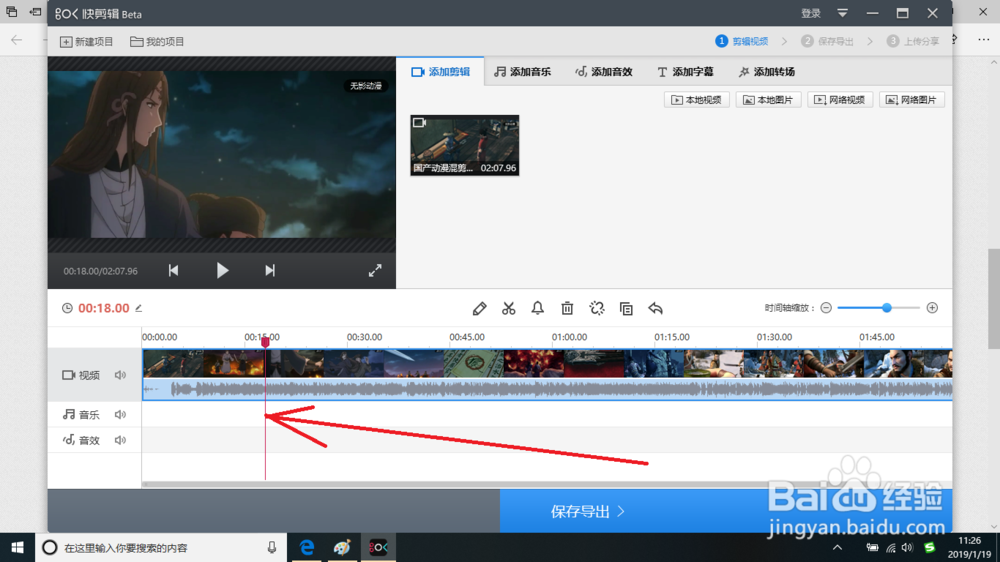Screen dimensions: 1000x562
Task: Open 我的项目 folder
Action: [157, 41]
